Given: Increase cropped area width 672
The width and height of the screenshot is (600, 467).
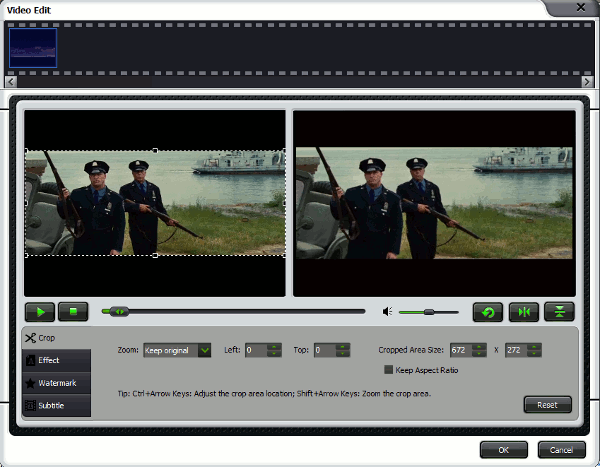Looking at the screenshot, I should [479, 347].
